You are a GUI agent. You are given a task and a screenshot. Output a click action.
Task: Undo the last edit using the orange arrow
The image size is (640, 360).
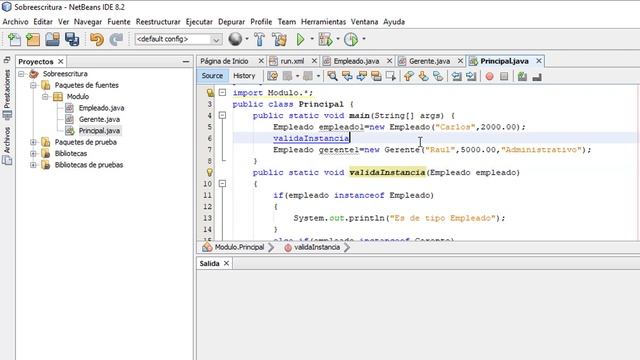coord(97,40)
